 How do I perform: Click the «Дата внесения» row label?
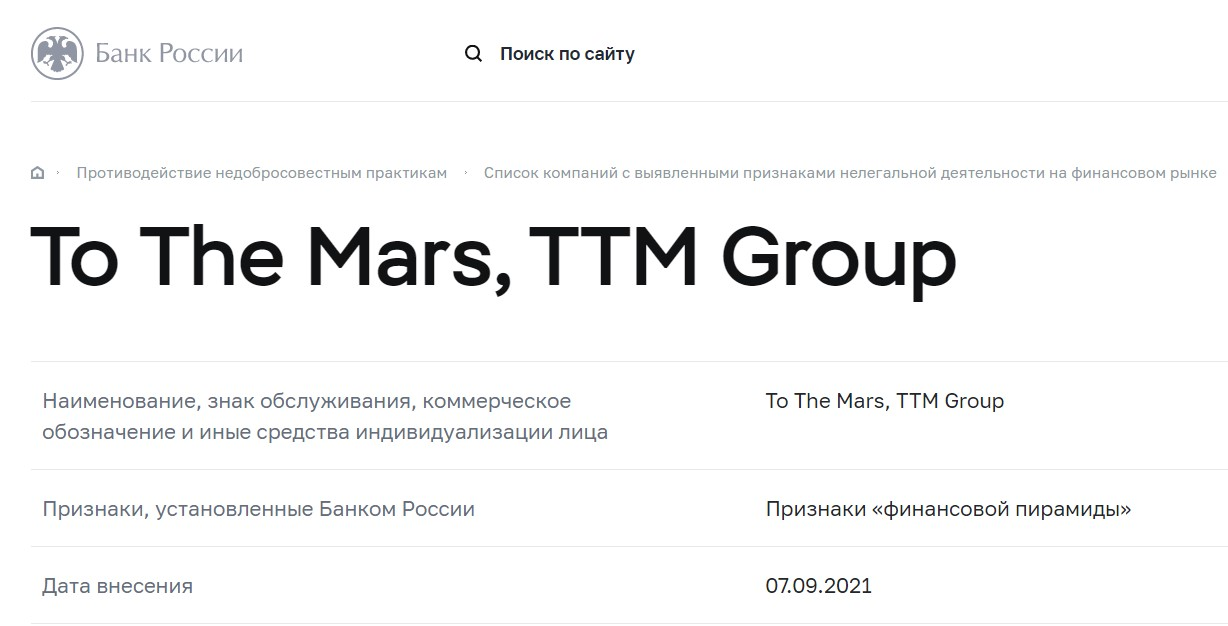pyautogui.click(x=117, y=586)
